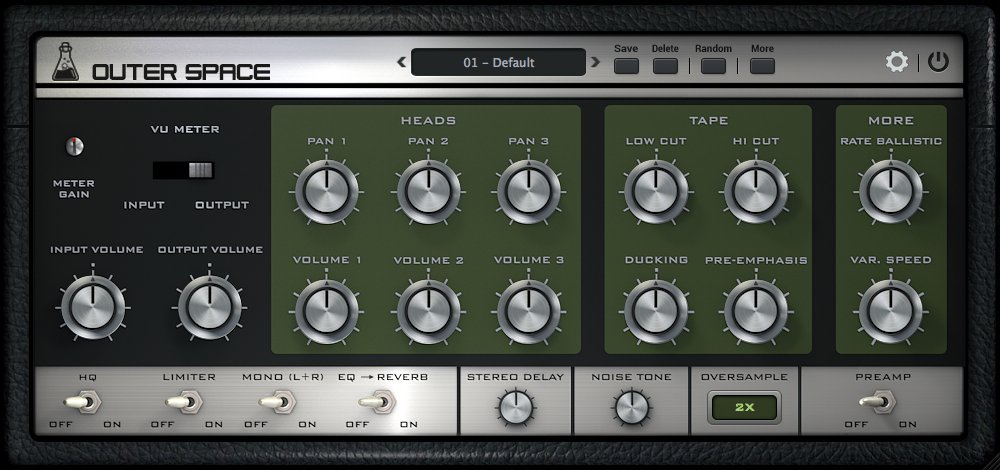
Task: Click the Noise Tone knob
Action: pyautogui.click(x=631, y=408)
